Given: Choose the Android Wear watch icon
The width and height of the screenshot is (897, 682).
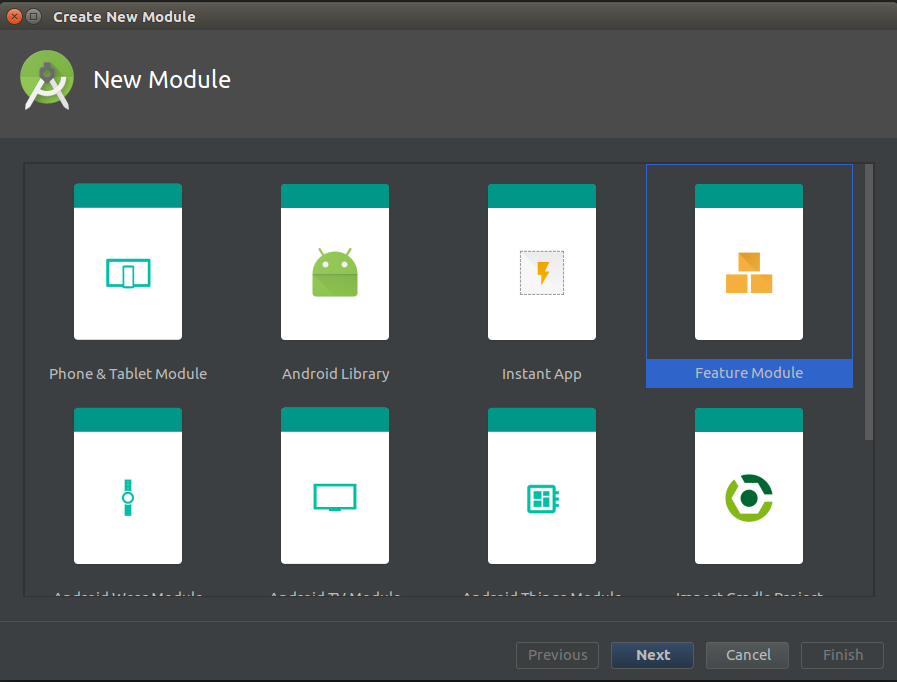Looking at the screenshot, I should click(x=128, y=497).
